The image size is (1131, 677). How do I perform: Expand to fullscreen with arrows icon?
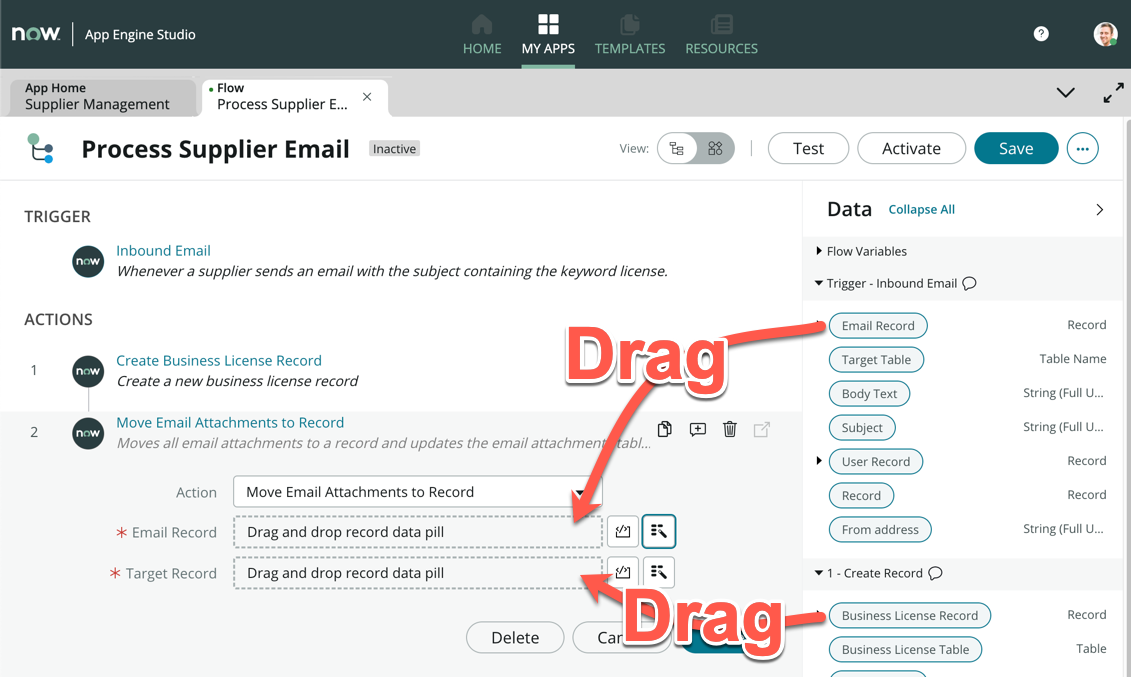pyautogui.click(x=1113, y=93)
